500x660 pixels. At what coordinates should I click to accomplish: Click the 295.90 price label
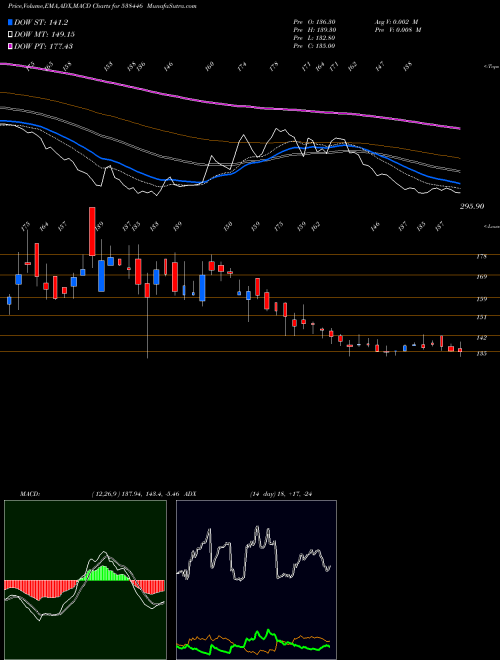[x=471, y=206]
